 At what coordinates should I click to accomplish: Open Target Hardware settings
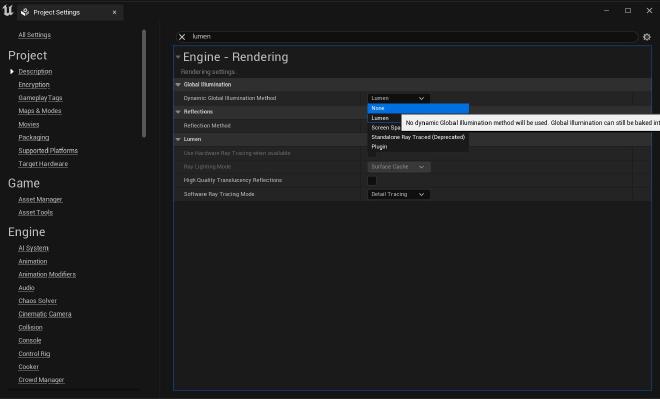click(x=43, y=164)
